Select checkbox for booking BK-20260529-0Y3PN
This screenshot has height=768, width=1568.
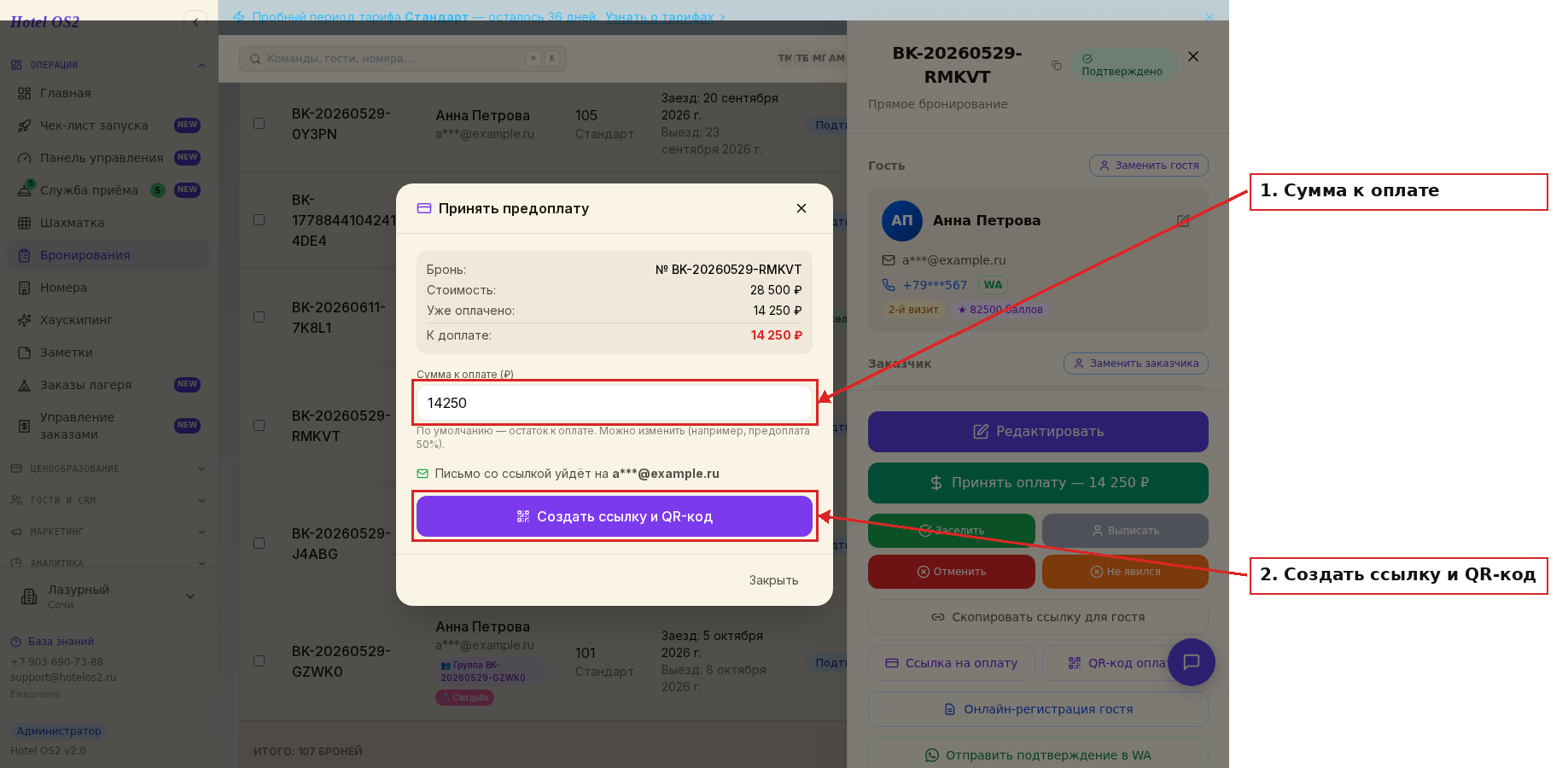pos(259,124)
